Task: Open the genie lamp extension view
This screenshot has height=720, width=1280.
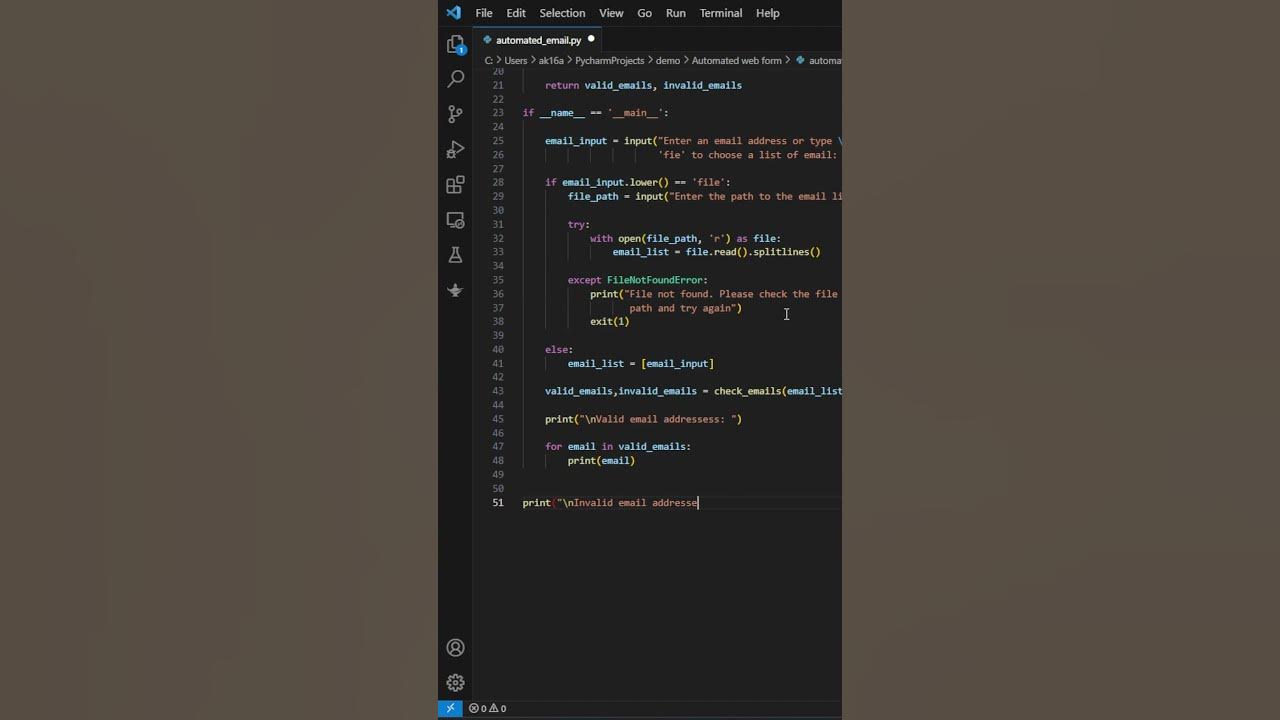Action: (455, 290)
